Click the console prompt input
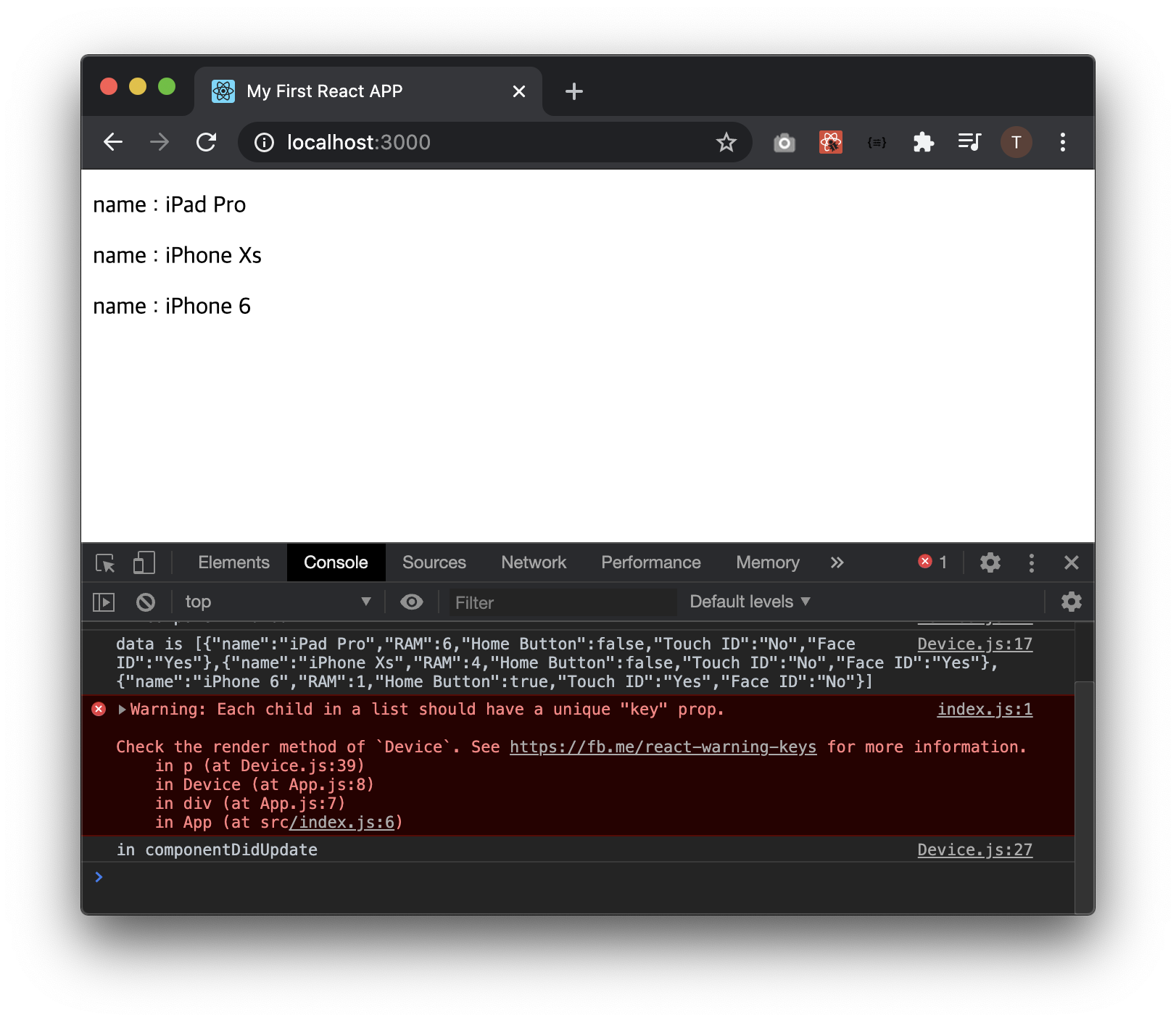 580,877
